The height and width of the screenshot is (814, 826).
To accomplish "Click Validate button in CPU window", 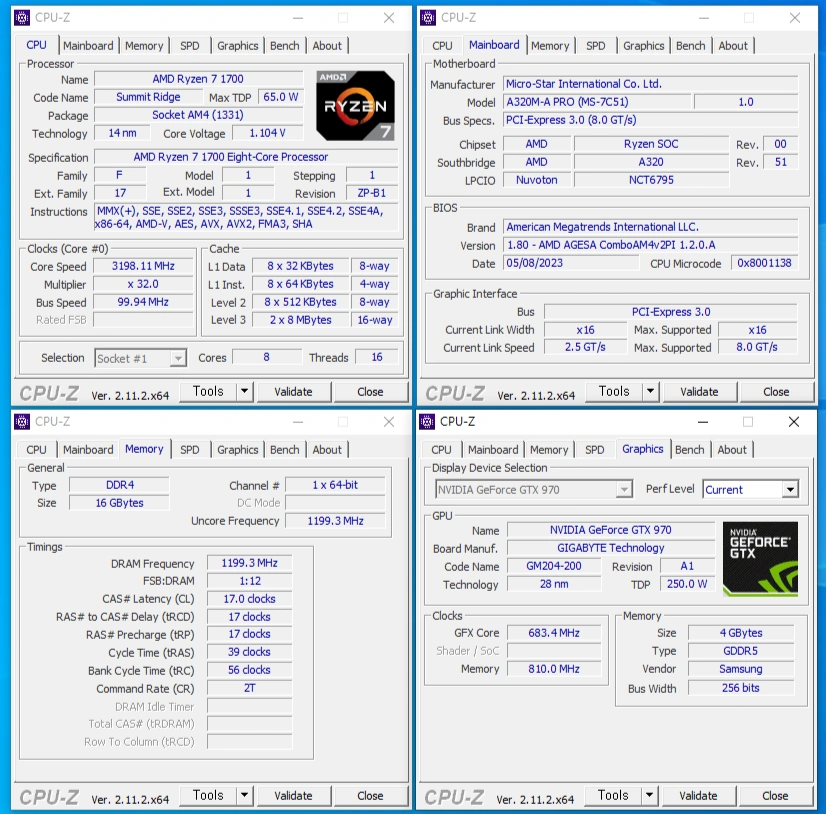I will pyautogui.click(x=293, y=392).
